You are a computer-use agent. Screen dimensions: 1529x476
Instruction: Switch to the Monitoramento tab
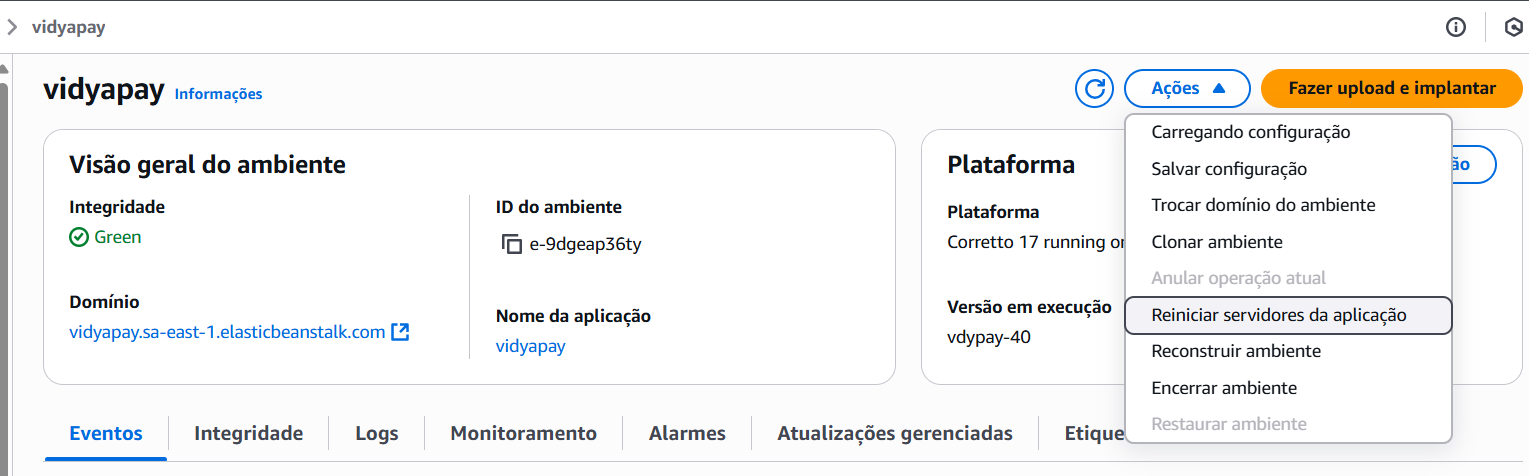tap(524, 433)
